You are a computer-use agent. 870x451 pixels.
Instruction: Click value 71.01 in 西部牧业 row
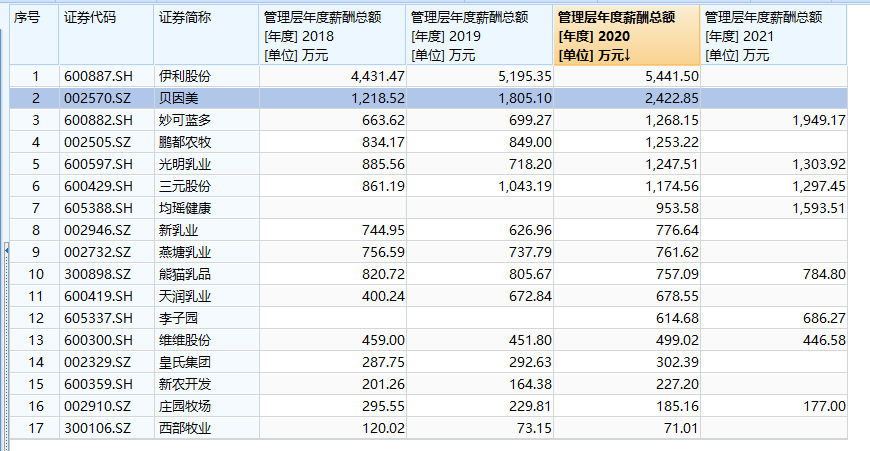(681, 428)
